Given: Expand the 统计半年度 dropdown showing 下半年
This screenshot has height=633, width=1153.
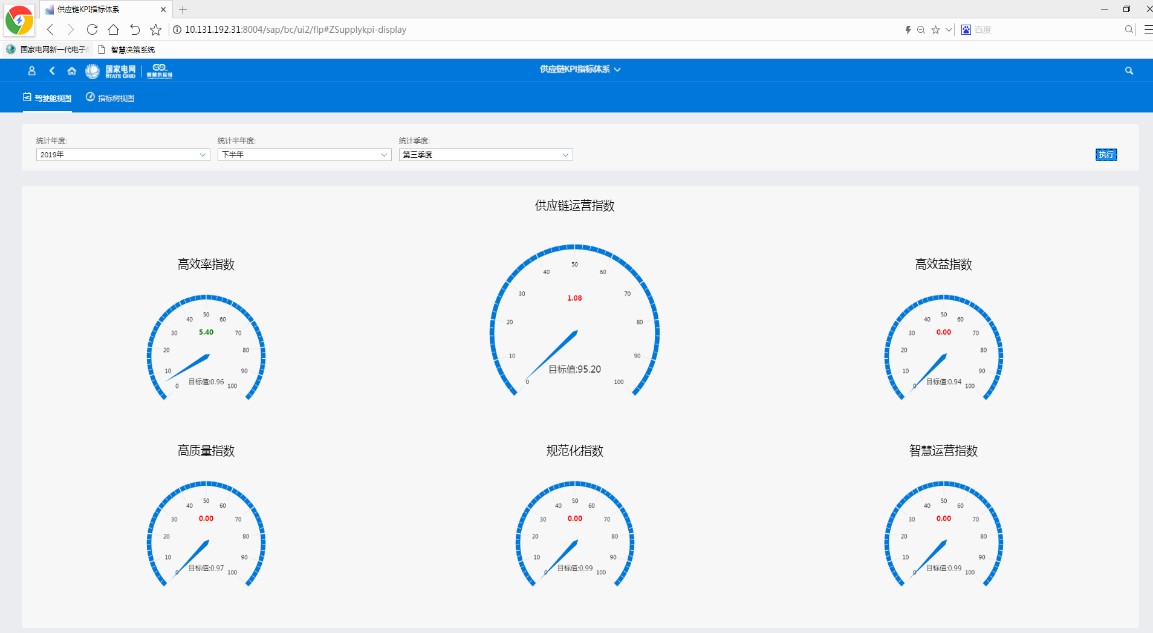Looking at the screenshot, I should (303, 155).
